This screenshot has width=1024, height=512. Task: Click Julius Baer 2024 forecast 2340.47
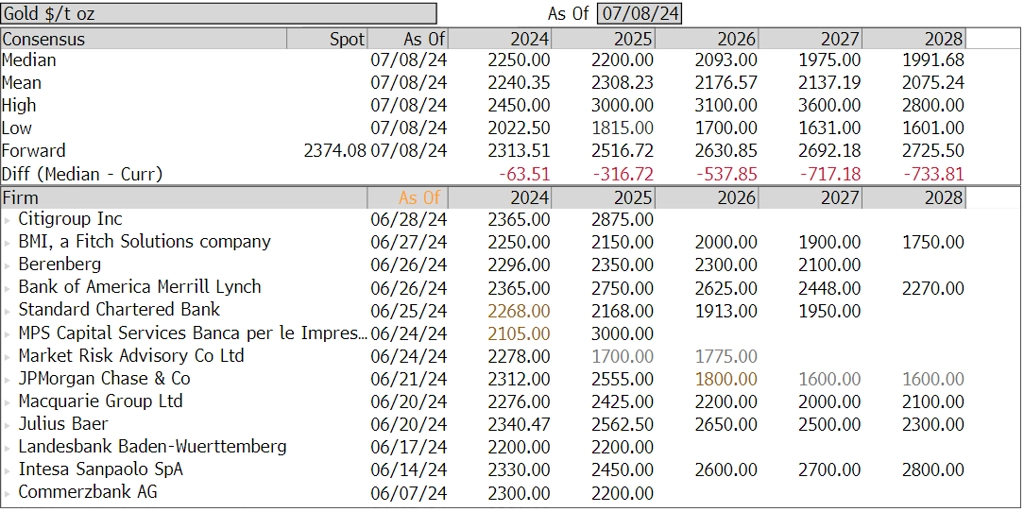click(x=519, y=424)
